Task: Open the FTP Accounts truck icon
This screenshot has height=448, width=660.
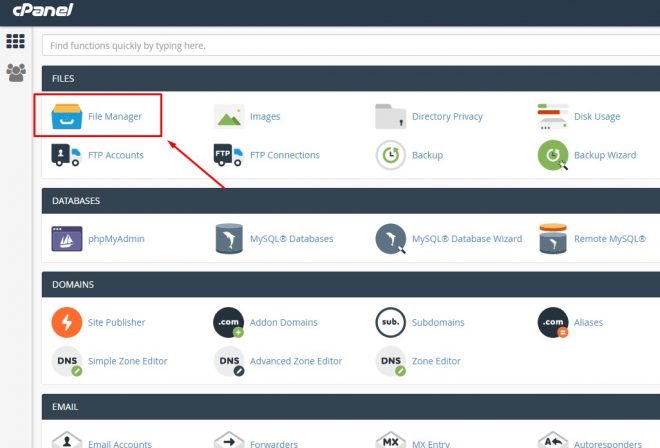Action: [66, 155]
